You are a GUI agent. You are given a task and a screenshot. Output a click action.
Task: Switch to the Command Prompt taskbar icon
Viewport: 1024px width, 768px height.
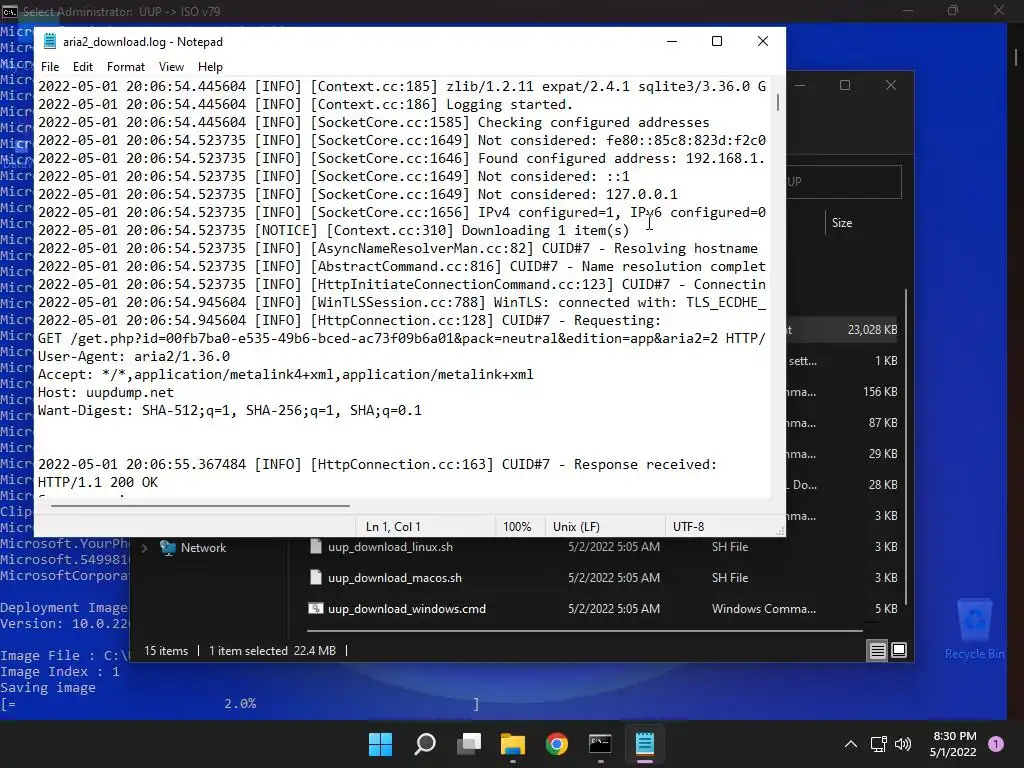tap(600, 744)
